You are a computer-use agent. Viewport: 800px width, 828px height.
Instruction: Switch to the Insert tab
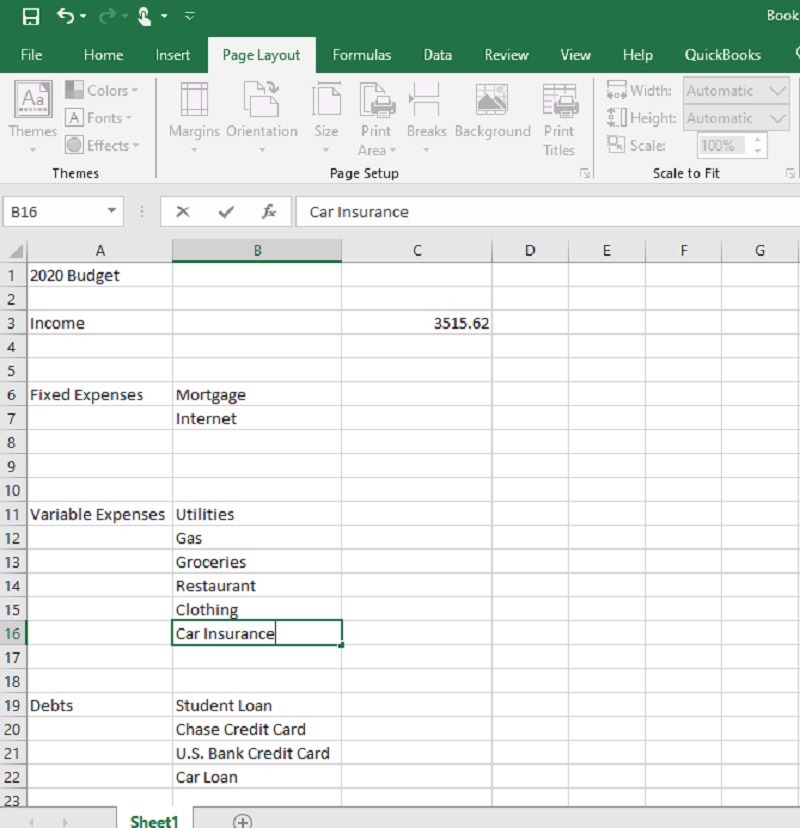pyautogui.click(x=173, y=55)
